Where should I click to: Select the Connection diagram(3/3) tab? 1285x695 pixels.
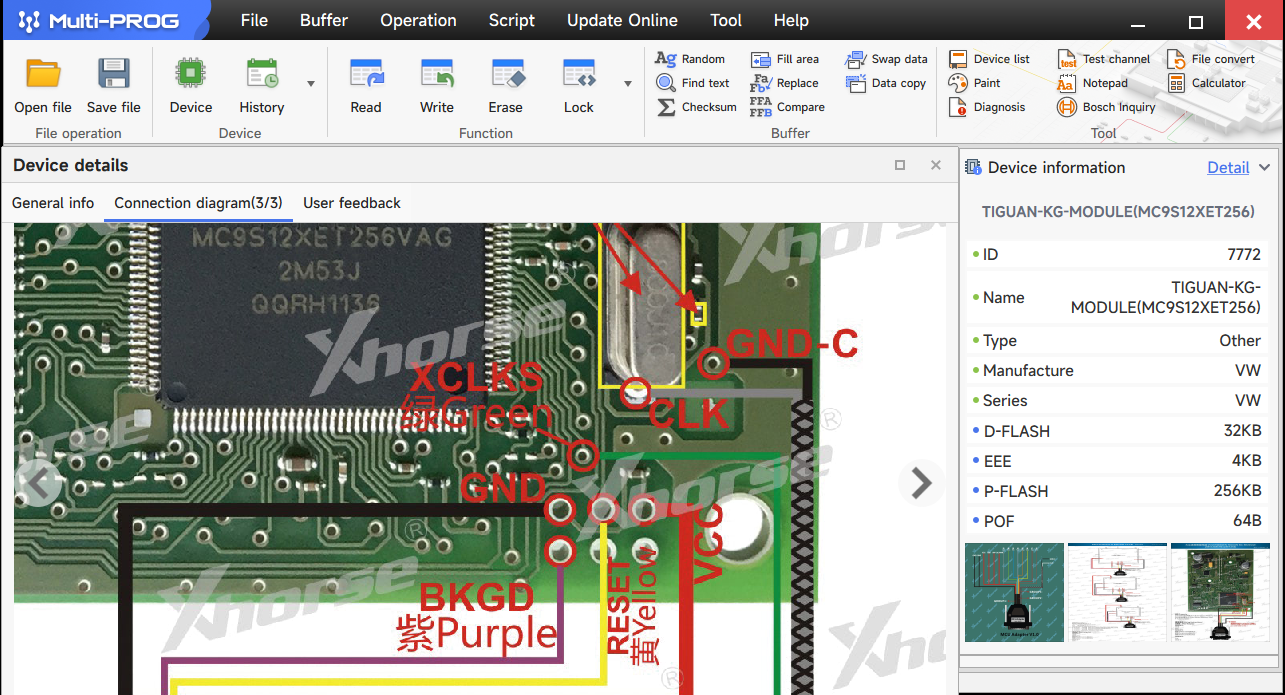pyautogui.click(x=198, y=203)
